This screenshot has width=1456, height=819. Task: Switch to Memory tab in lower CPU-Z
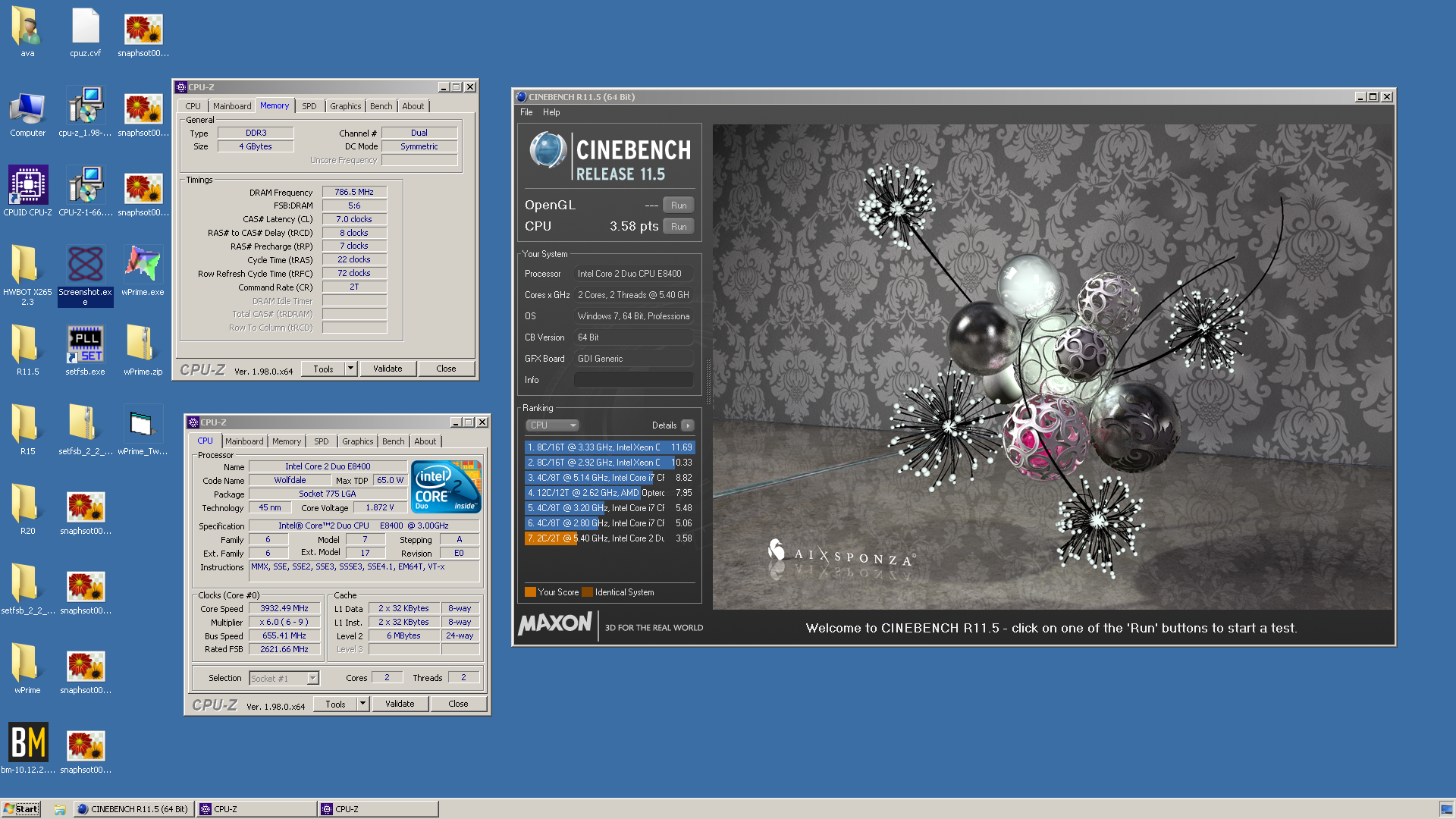tap(287, 441)
